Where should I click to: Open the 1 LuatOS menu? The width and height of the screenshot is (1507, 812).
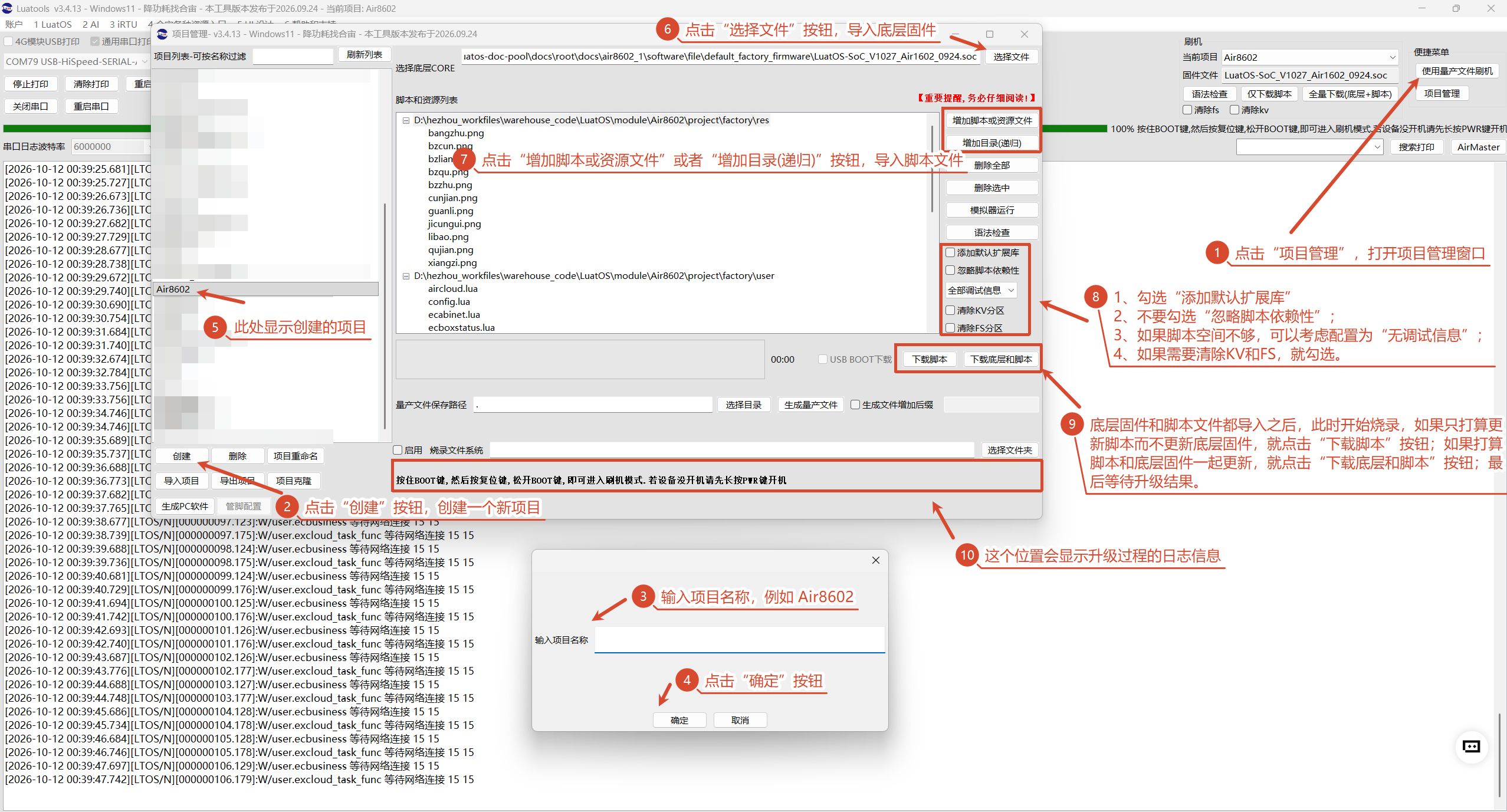[52, 24]
